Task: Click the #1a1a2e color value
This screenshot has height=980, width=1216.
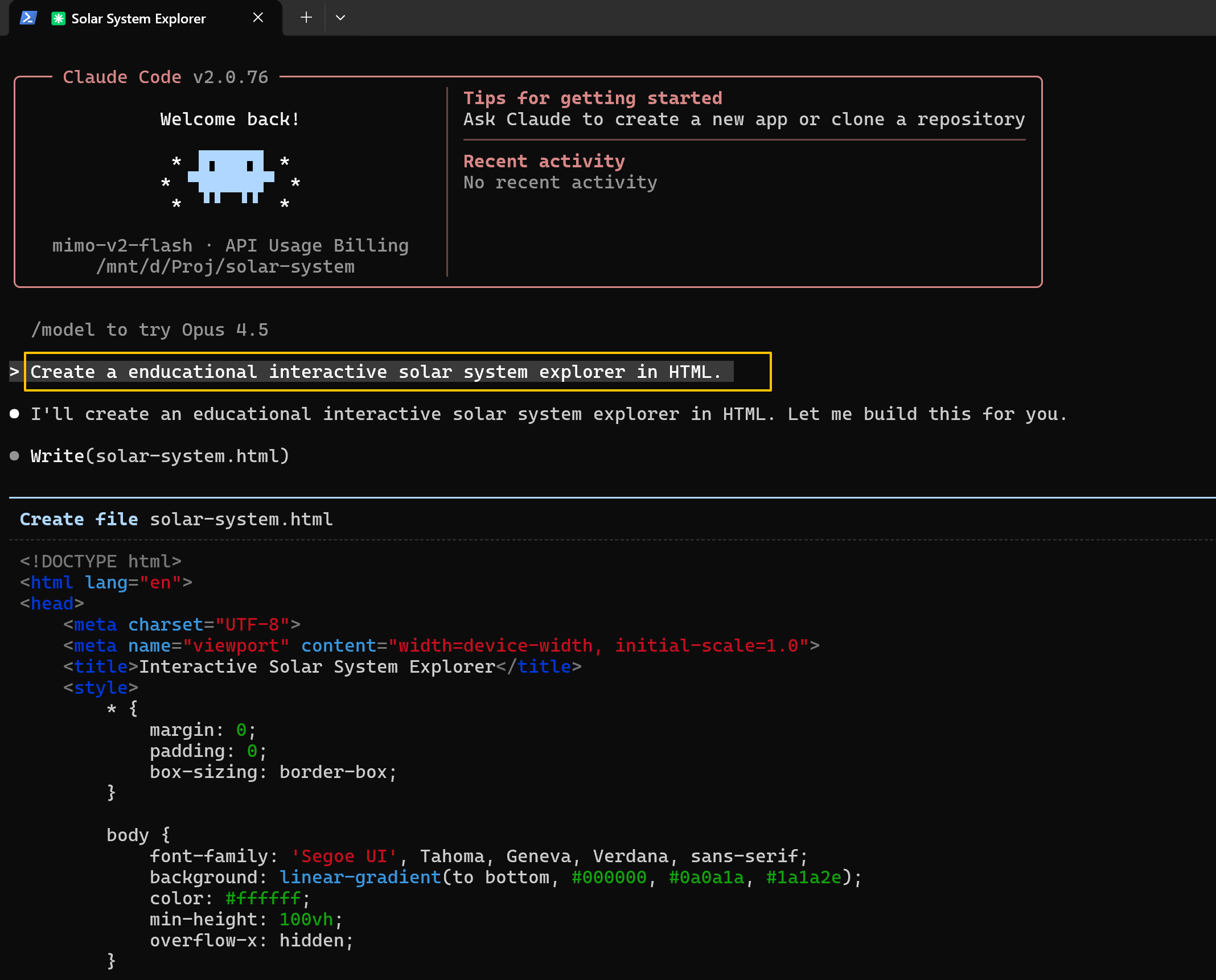Action: coord(804,878)
